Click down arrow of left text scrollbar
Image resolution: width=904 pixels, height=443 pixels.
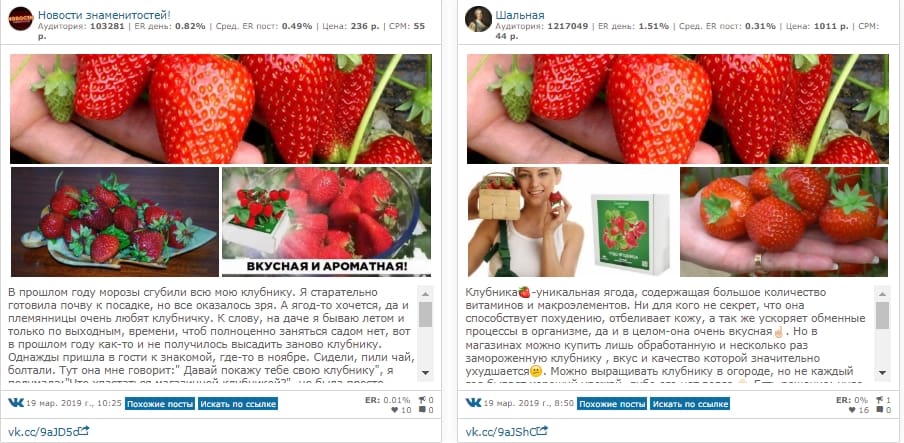click(x=425, y=373)
